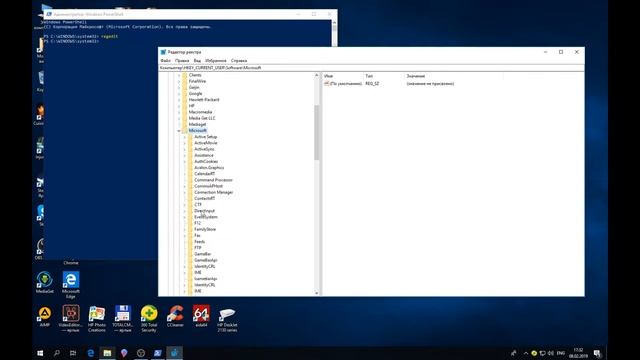Screen dimensions: 640x360
Task: Click the registry path address bar
Action: tap(371, 68)
